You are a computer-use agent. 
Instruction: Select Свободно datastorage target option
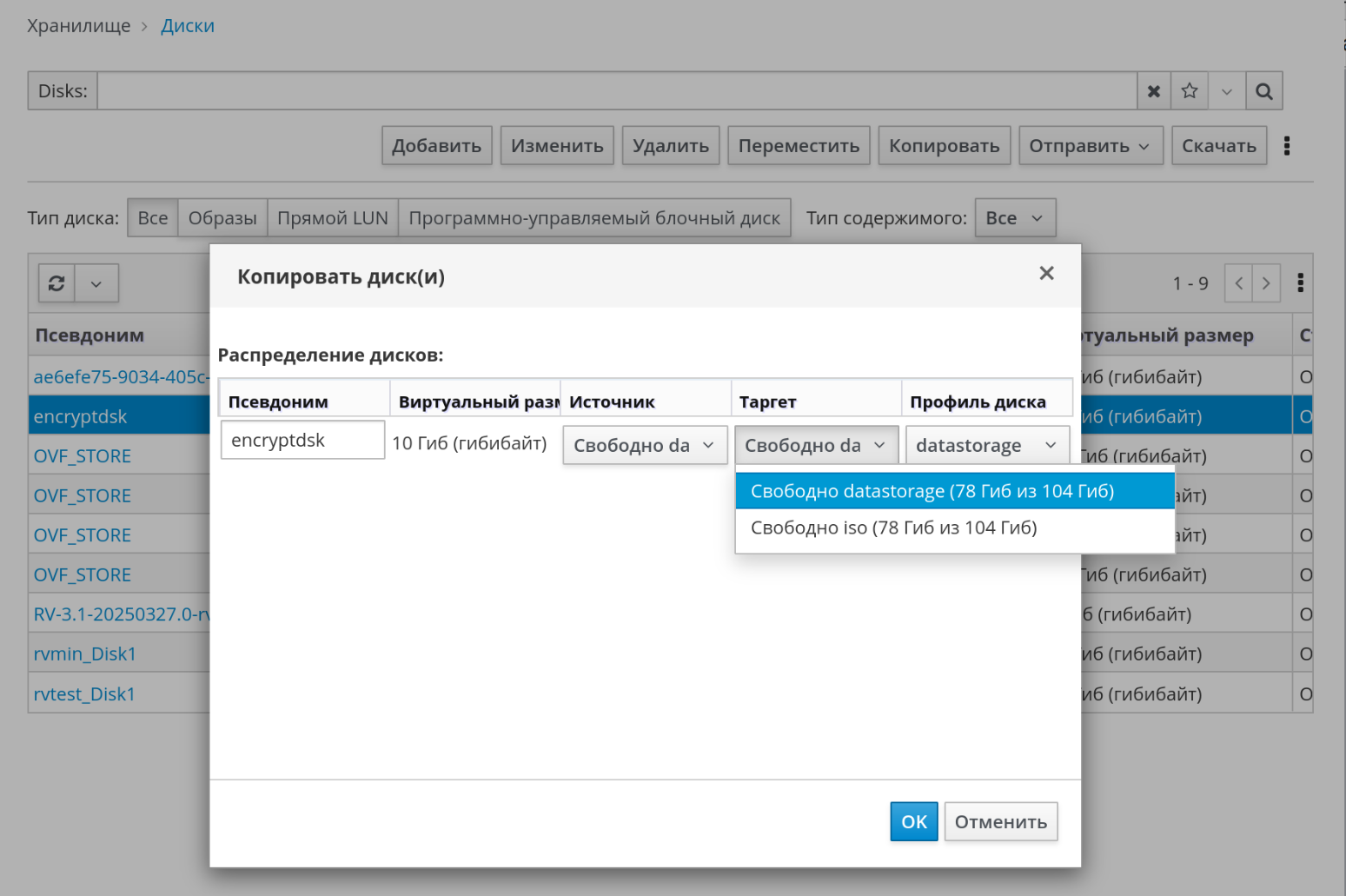point(932,491)
